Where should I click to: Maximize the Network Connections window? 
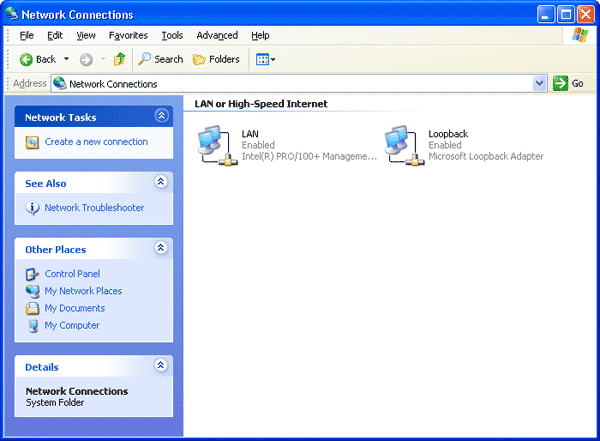pyautogui.click(x=566, y=15)
